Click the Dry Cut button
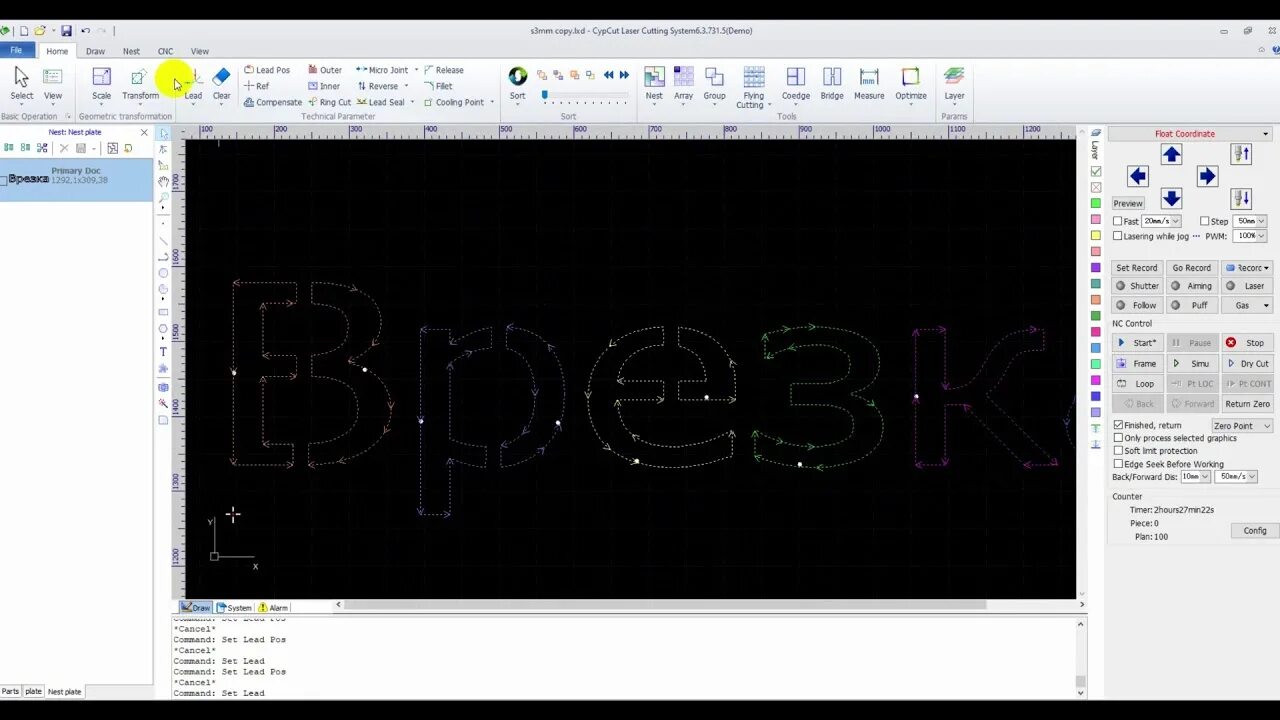Image resolution: width=1280 pixels, height=720 pixels. pos(1247,364)
